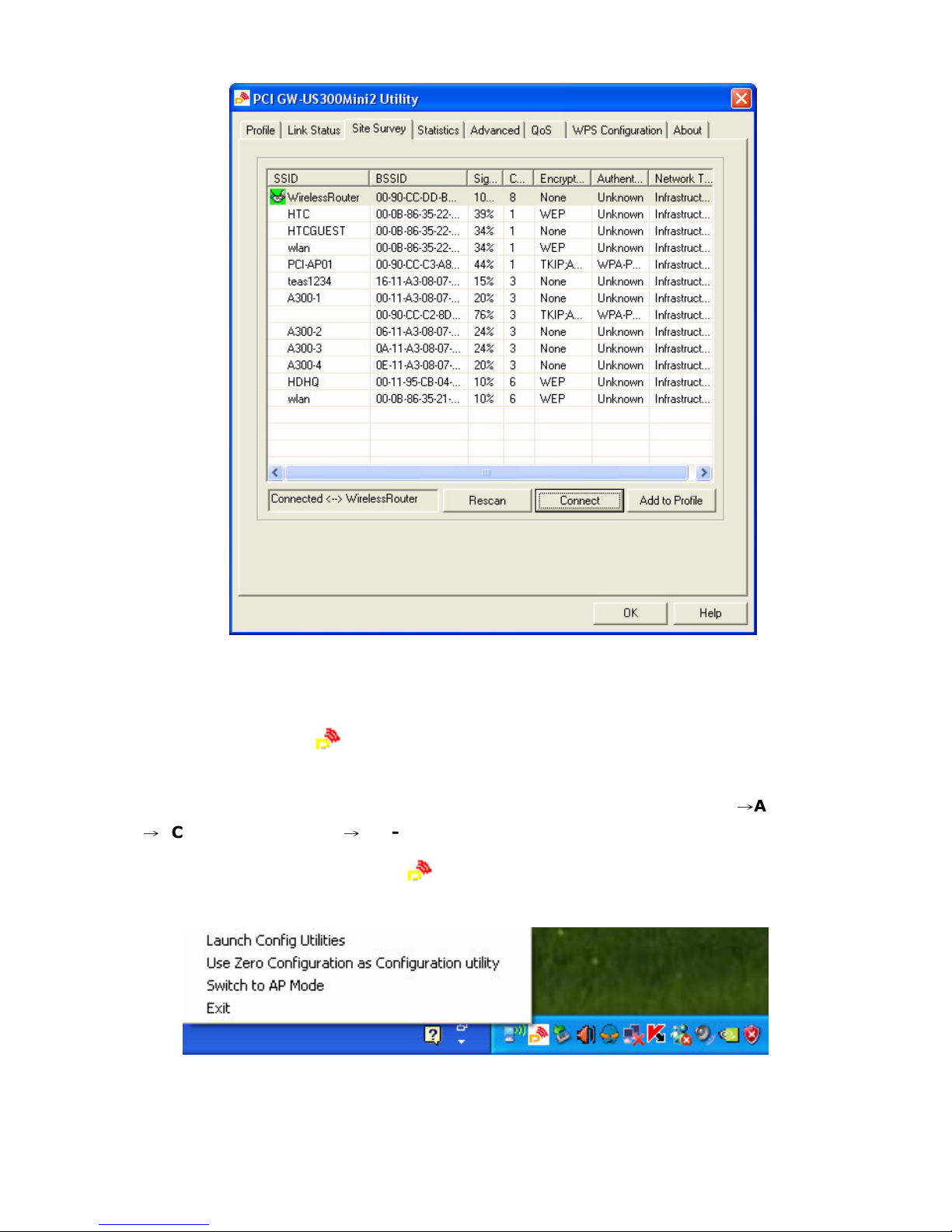Click the Rescan button

[x=487, y=501]
